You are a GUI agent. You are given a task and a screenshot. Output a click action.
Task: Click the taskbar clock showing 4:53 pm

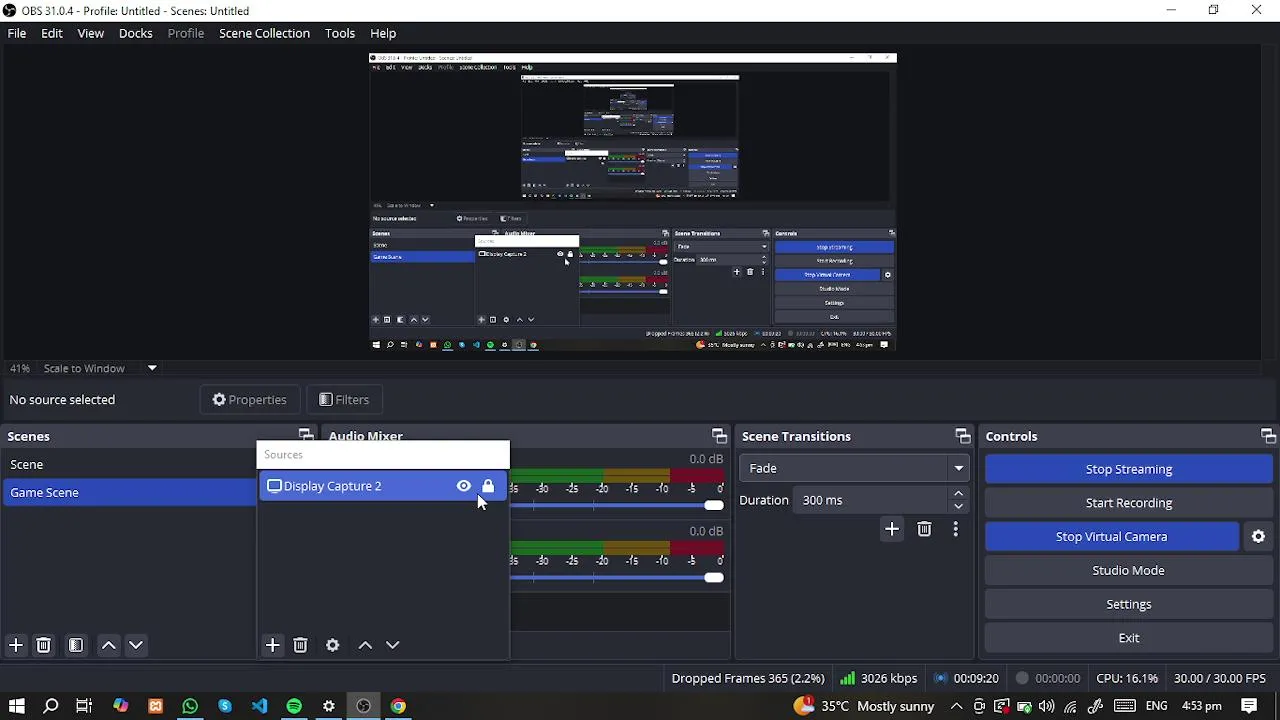click(x=1201, y=706)
